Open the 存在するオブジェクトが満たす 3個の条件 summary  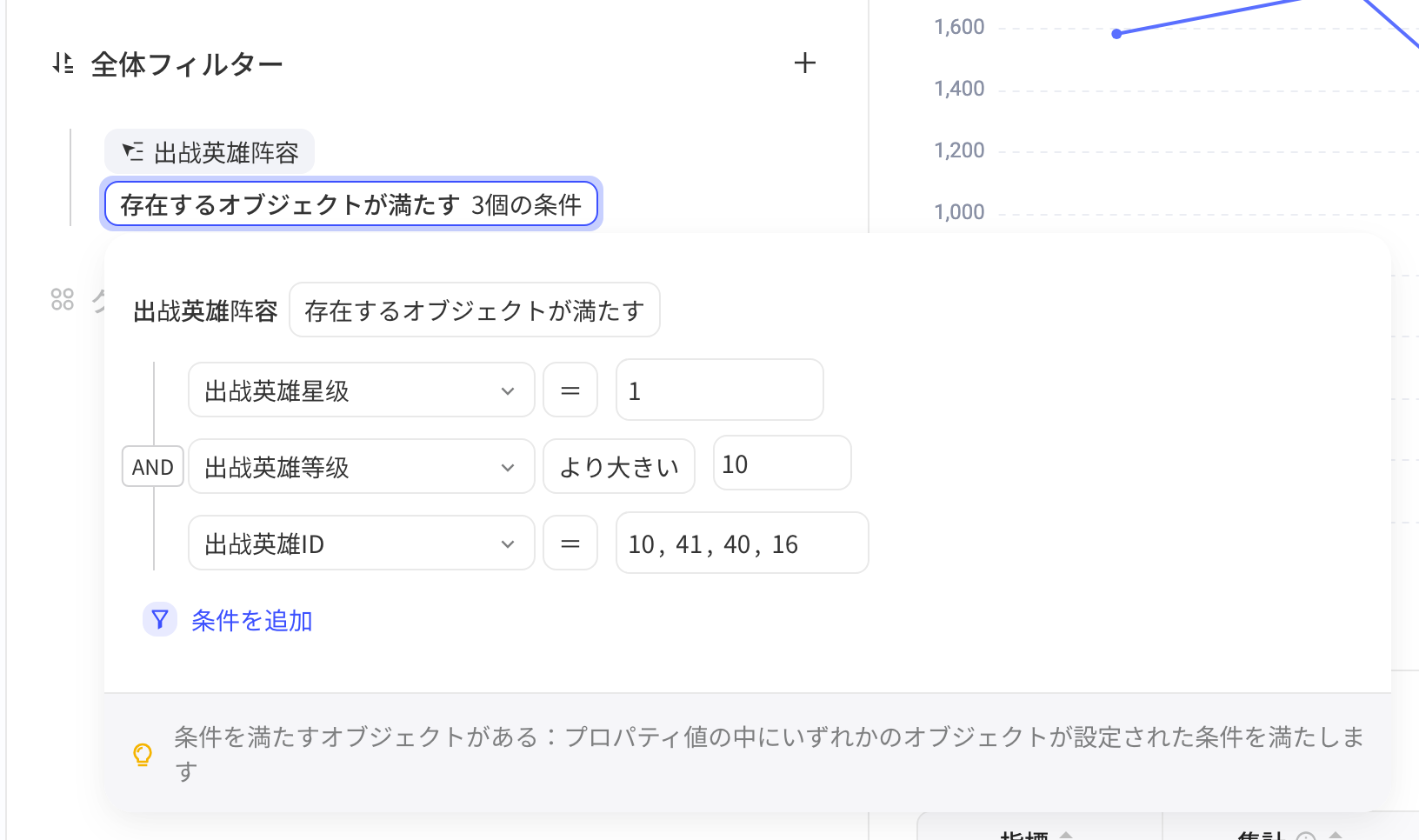(351, 204)
